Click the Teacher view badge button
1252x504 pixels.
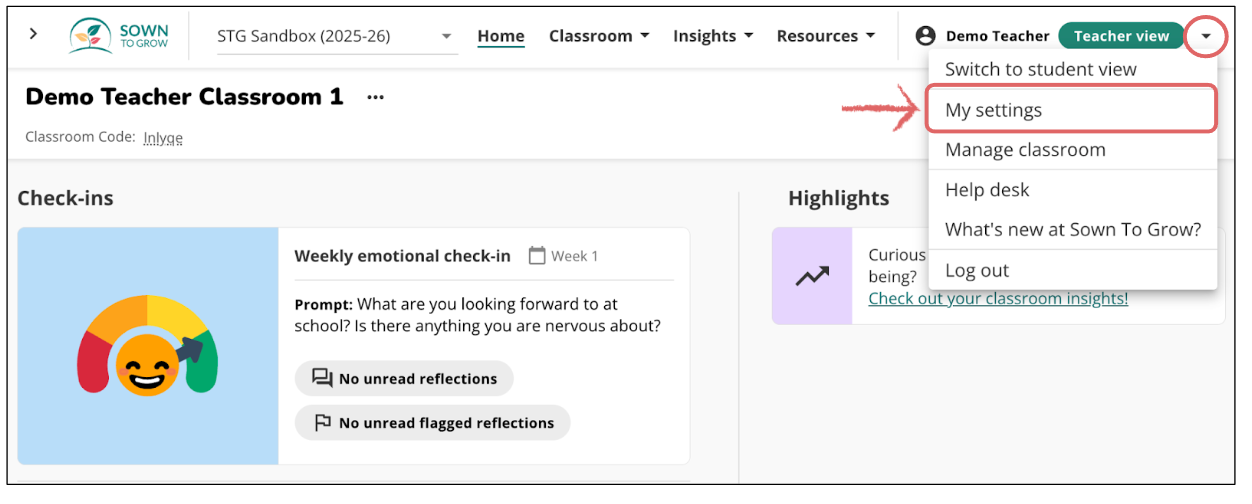(x=1120, y=36)
